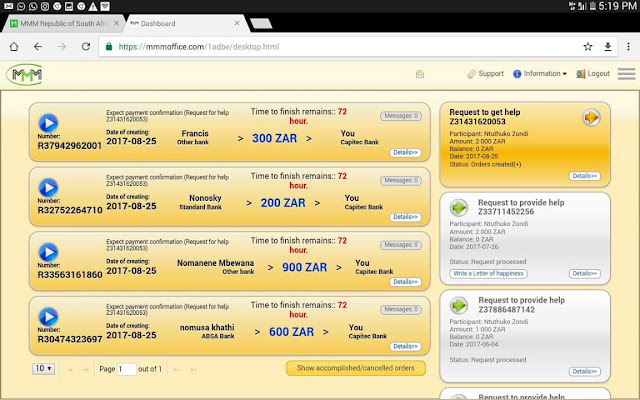Bookmark the page with the star icon
This screenshot has height=400, width=640.
(588, 47)
